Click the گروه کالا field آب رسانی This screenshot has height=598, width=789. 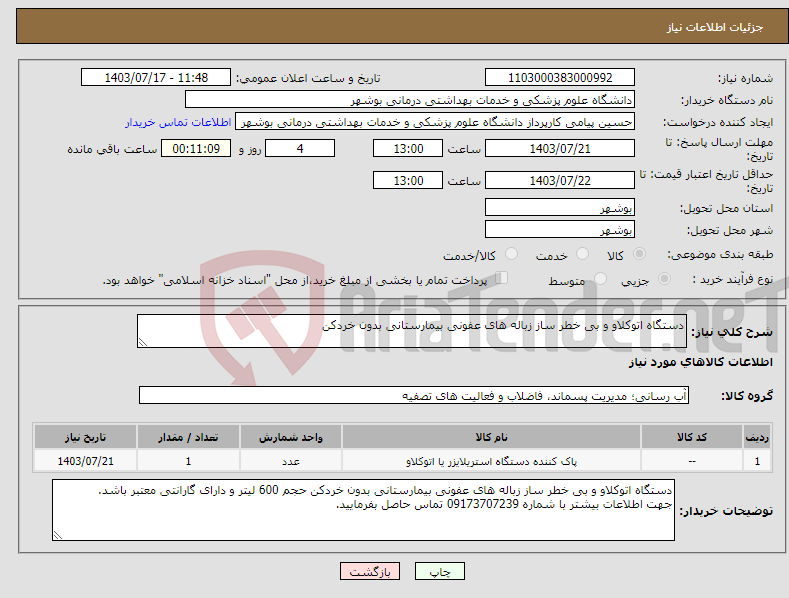414,395
